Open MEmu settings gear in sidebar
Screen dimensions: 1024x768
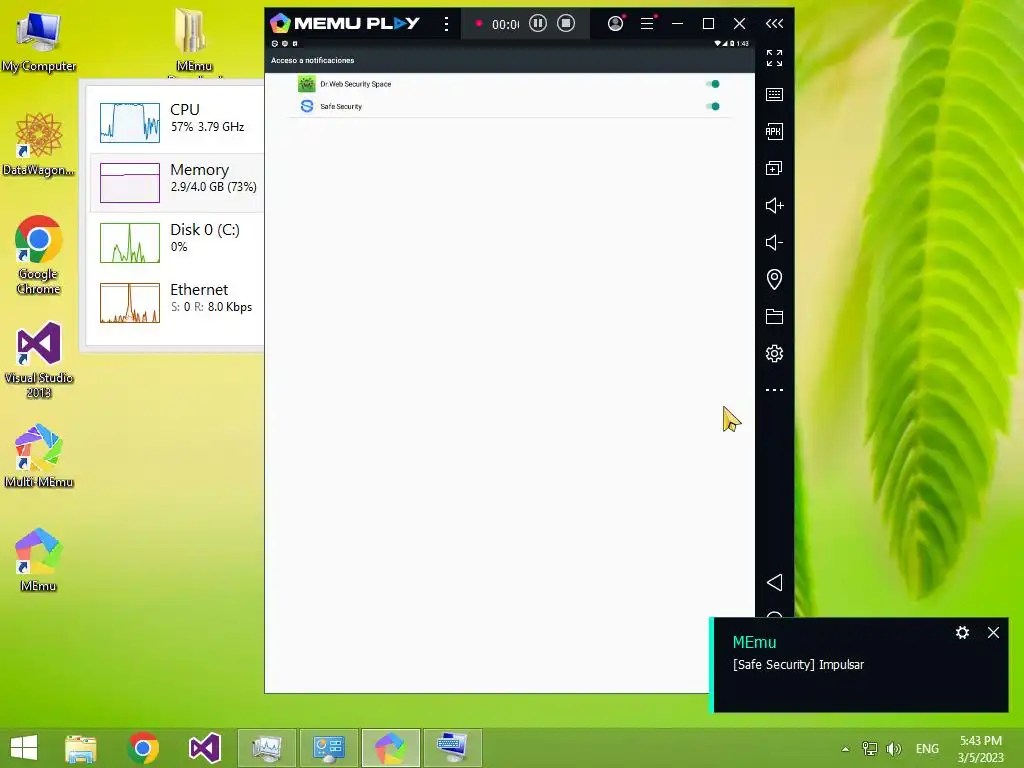click(x=774, y=353)
